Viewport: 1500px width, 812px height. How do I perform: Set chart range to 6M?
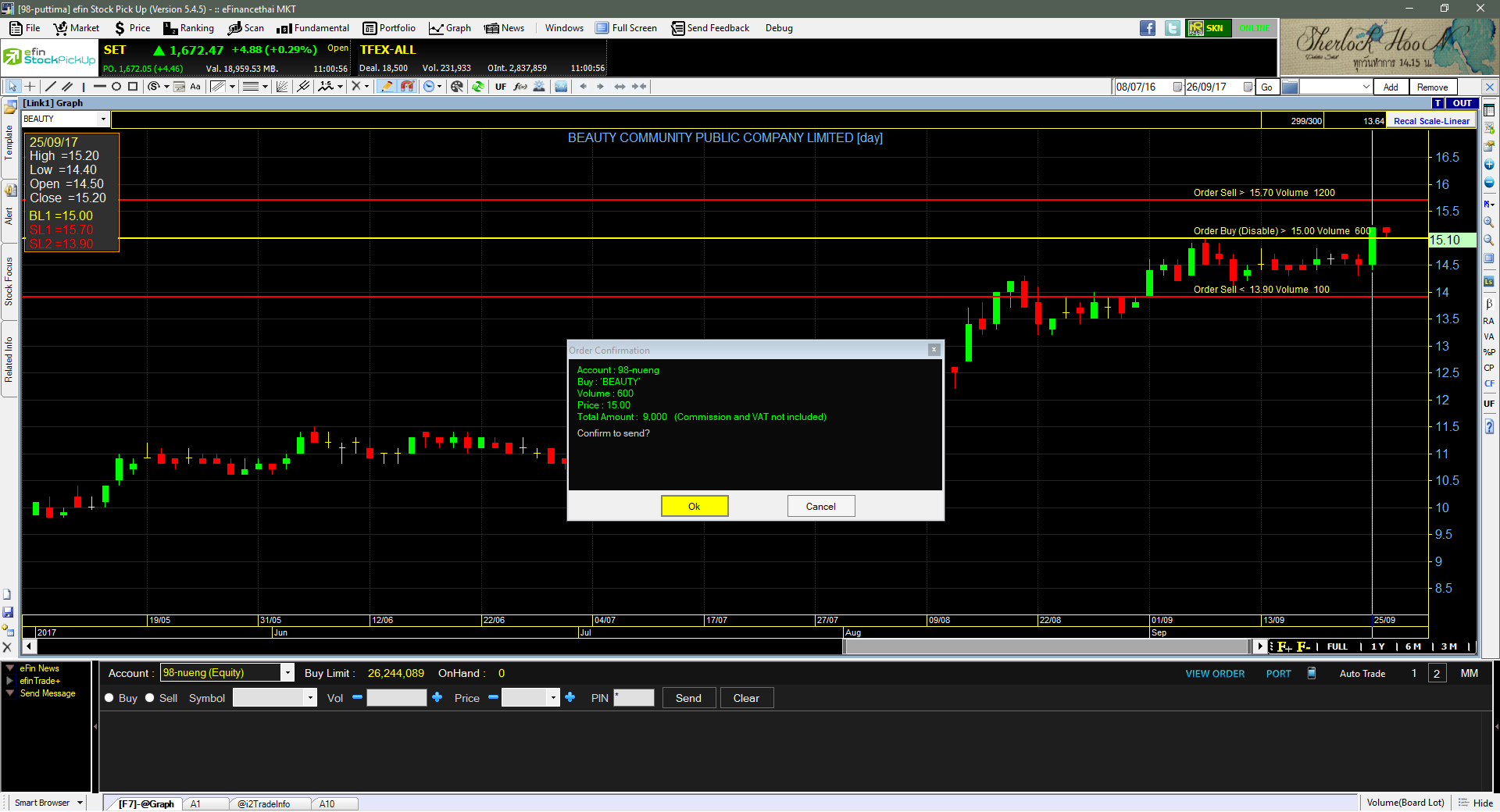point(1412,646)
